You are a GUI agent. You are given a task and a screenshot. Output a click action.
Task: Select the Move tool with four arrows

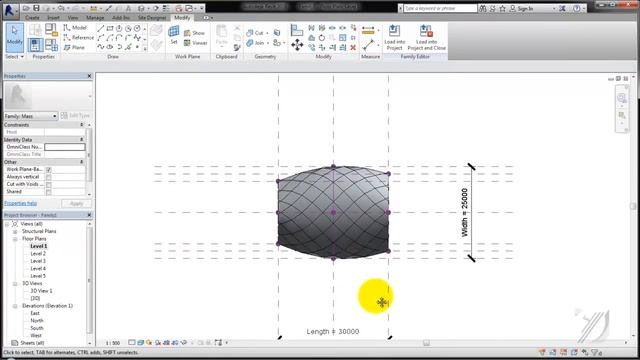point(297,44)
